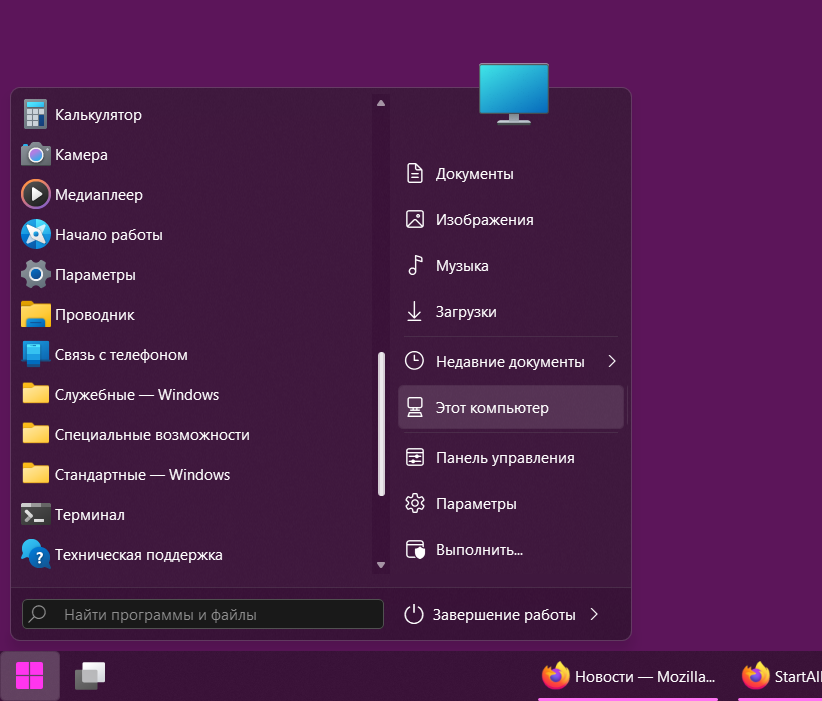Open shutdown options arrow next to Завершение работы

(594, 614)
